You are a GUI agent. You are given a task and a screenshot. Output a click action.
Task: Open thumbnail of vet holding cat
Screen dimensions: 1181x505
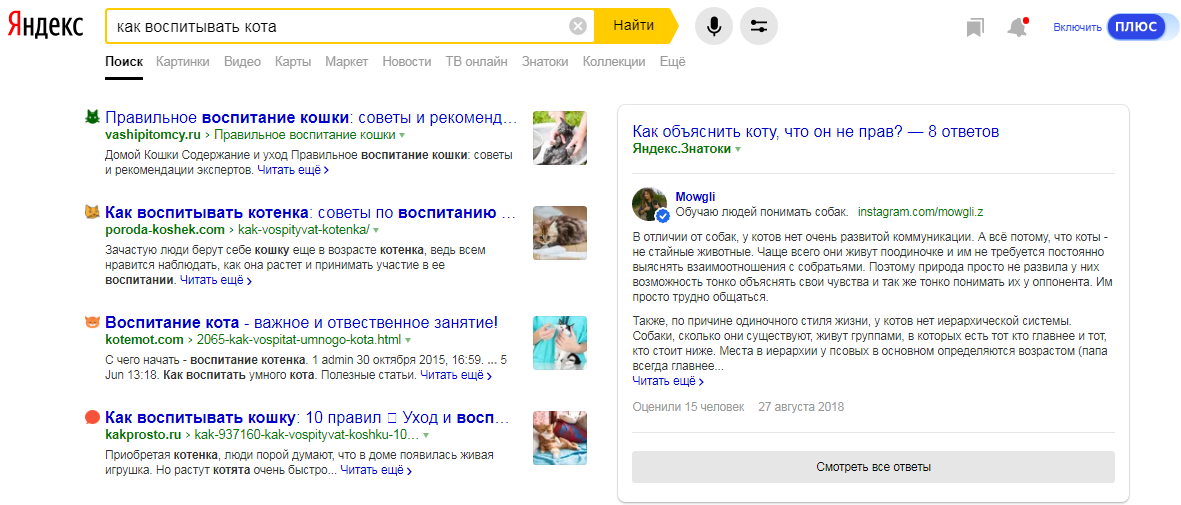coord(560,343)
